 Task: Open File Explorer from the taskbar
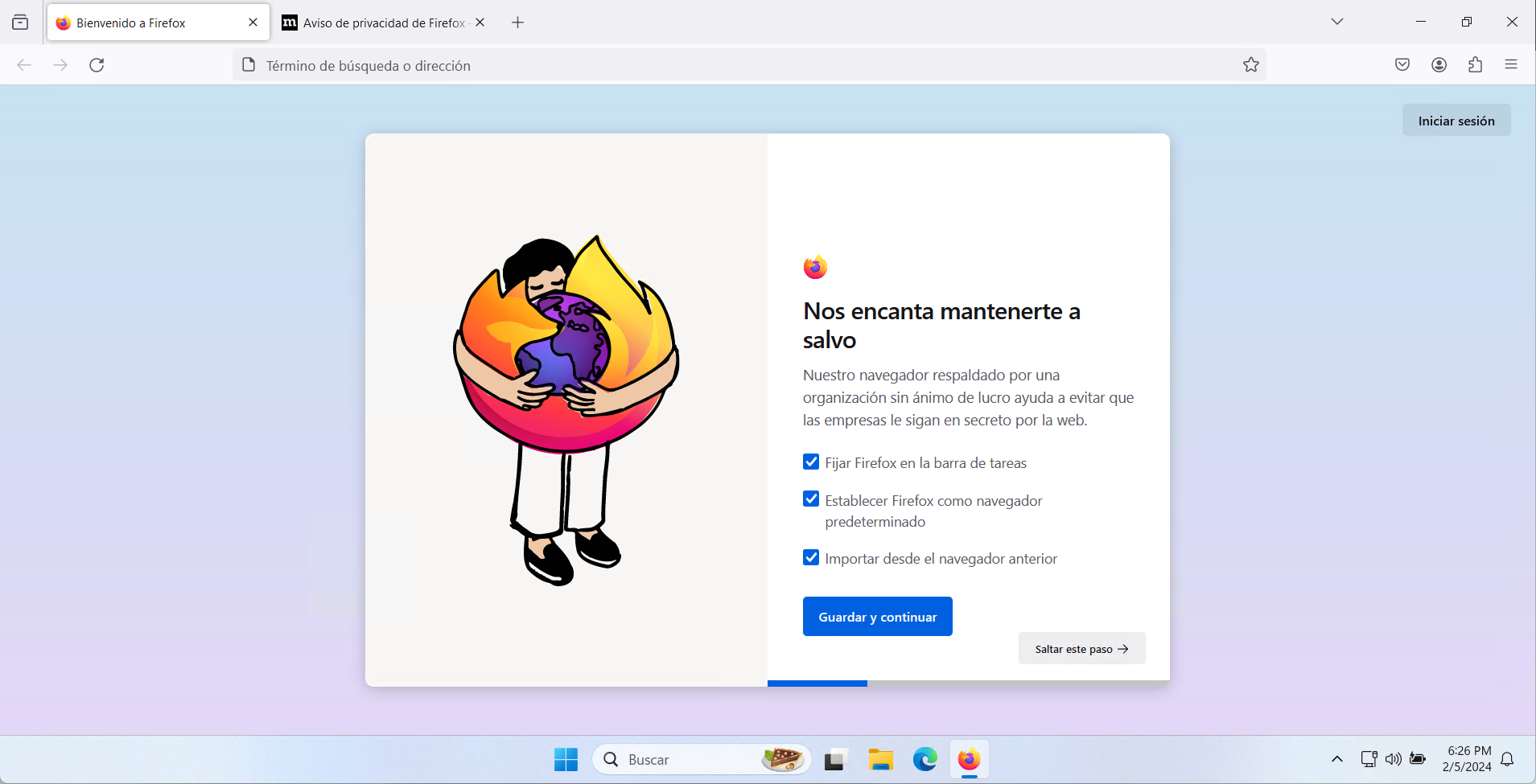(880, 759)
